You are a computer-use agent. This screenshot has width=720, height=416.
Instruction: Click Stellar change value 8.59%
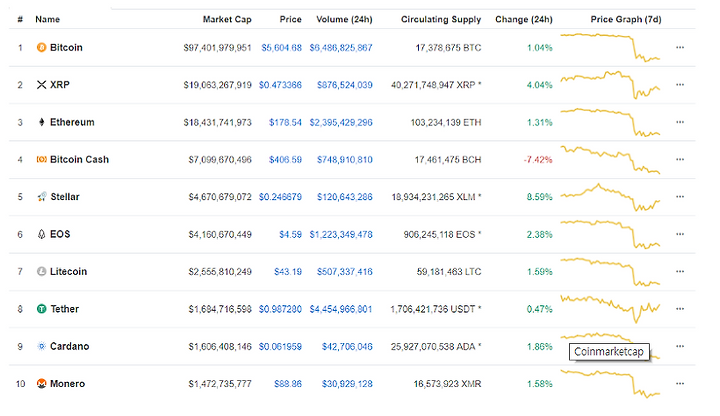[540, 197]
